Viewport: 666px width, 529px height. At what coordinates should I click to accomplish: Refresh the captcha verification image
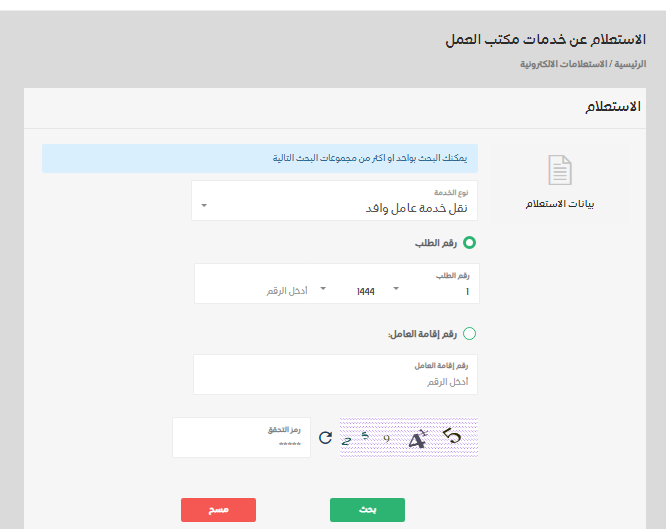[x=325, y=437]
